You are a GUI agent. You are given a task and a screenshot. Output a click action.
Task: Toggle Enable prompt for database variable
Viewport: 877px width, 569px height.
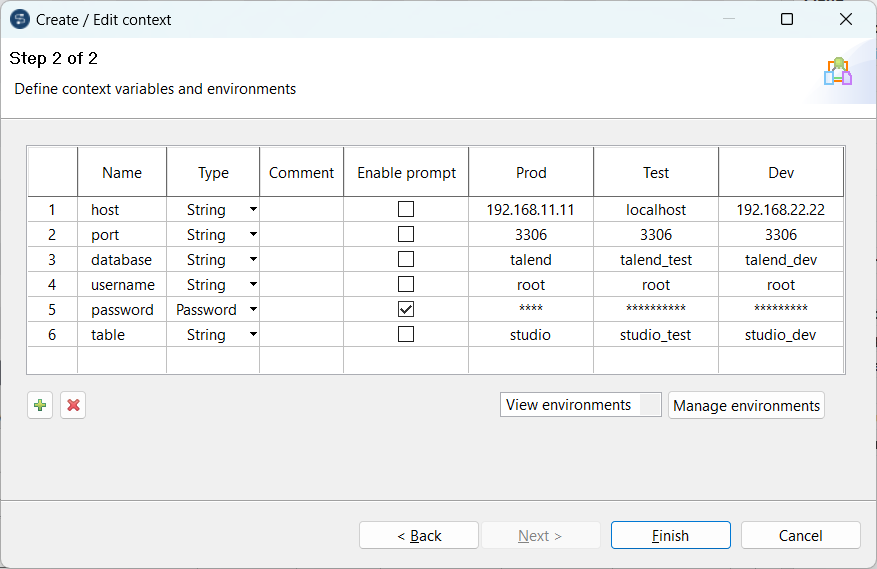(x=406, y=260)
